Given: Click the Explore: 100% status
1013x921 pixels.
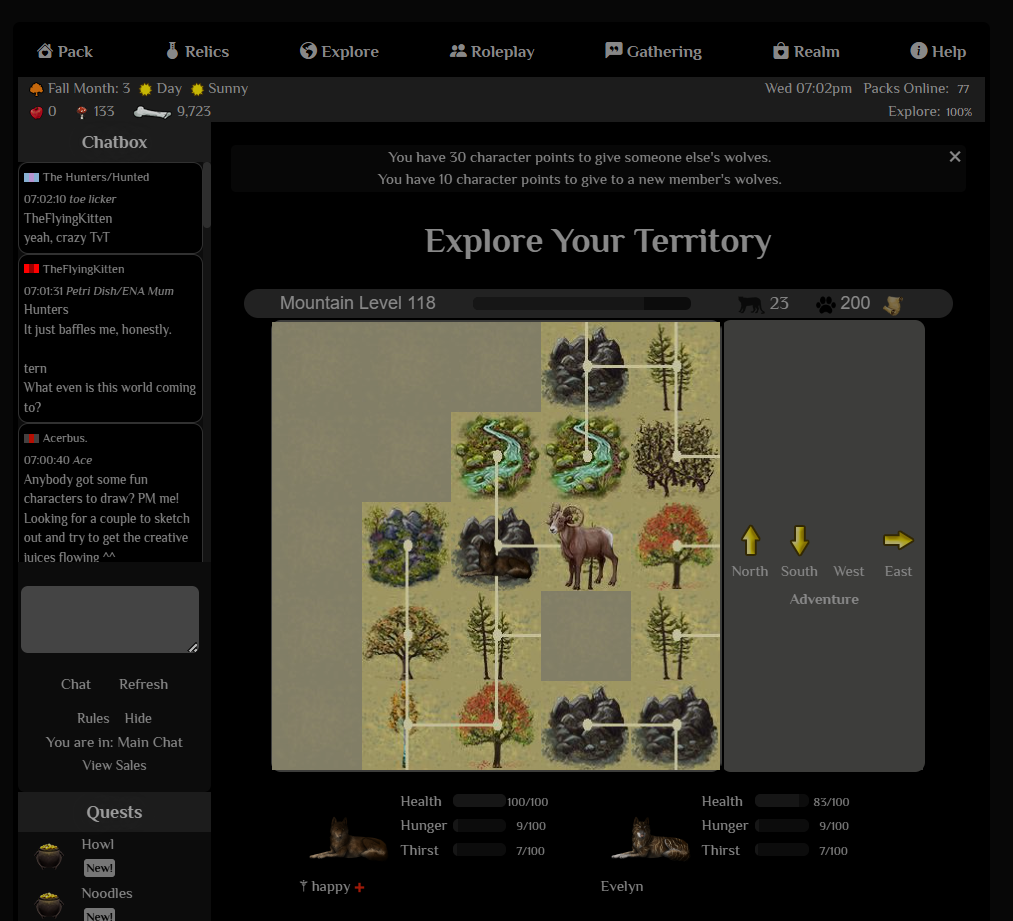Looking at the screenshot, I should pyautogui.click(x=930, y=112).
